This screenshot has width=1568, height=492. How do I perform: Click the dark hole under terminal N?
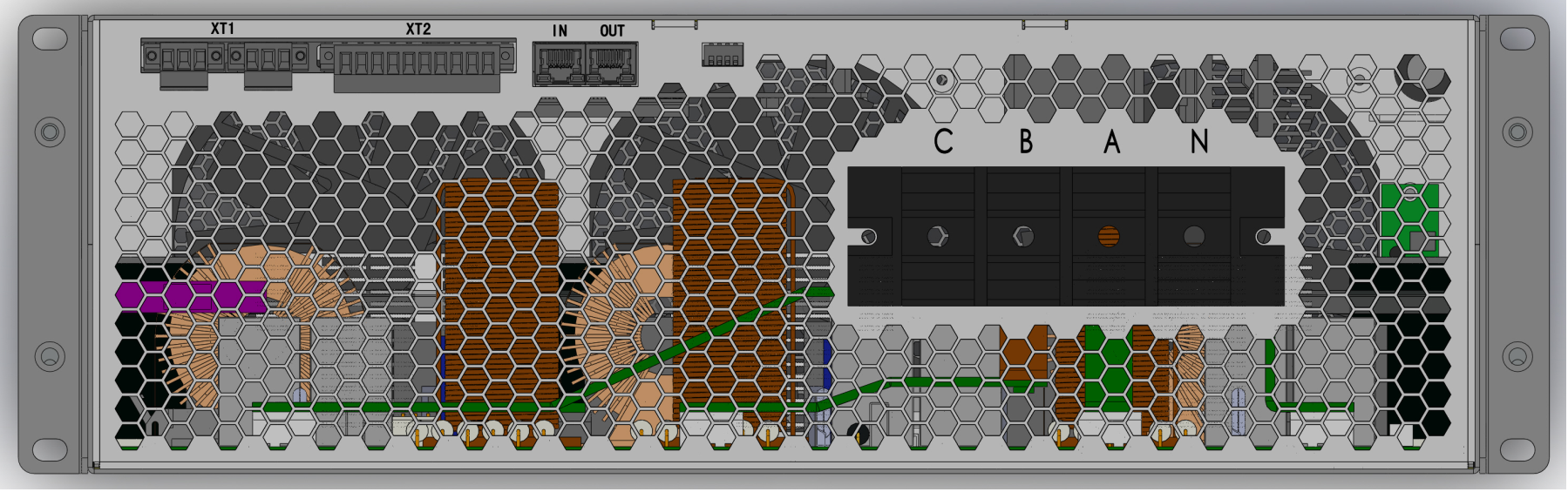tap(1194, 236)
